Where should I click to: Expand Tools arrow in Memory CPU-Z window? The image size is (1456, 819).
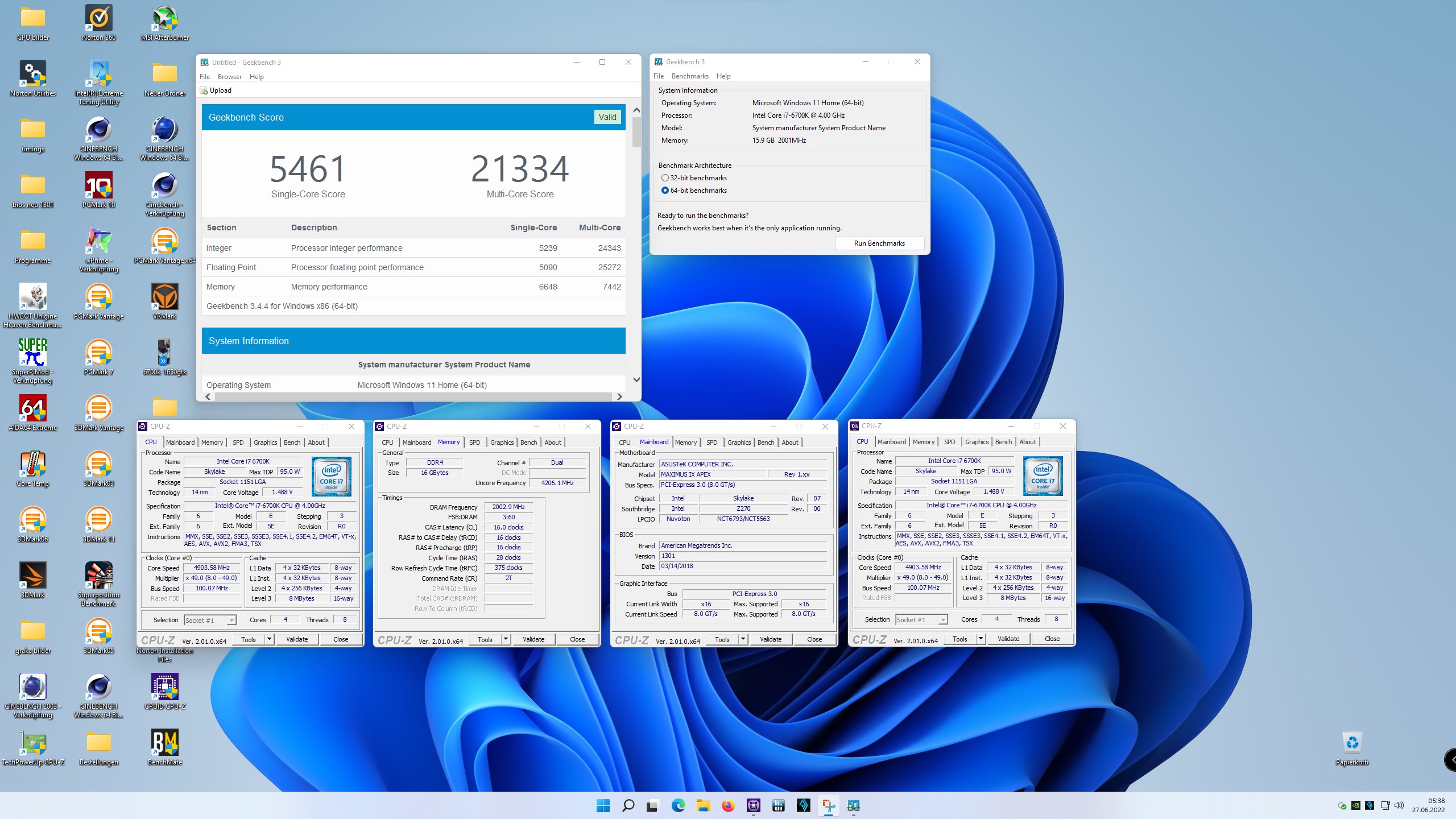[506, 639]
